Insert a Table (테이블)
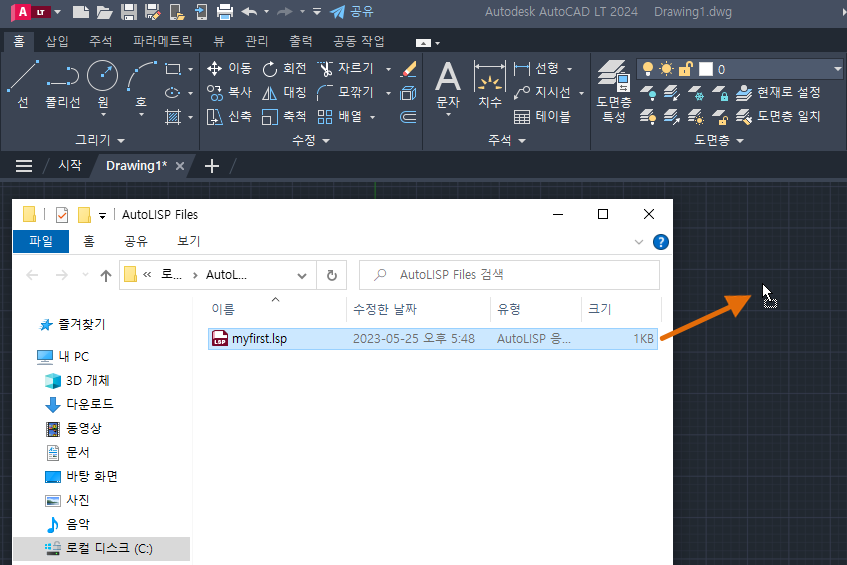This screenshot has width=847, height=565. [542, 116]
